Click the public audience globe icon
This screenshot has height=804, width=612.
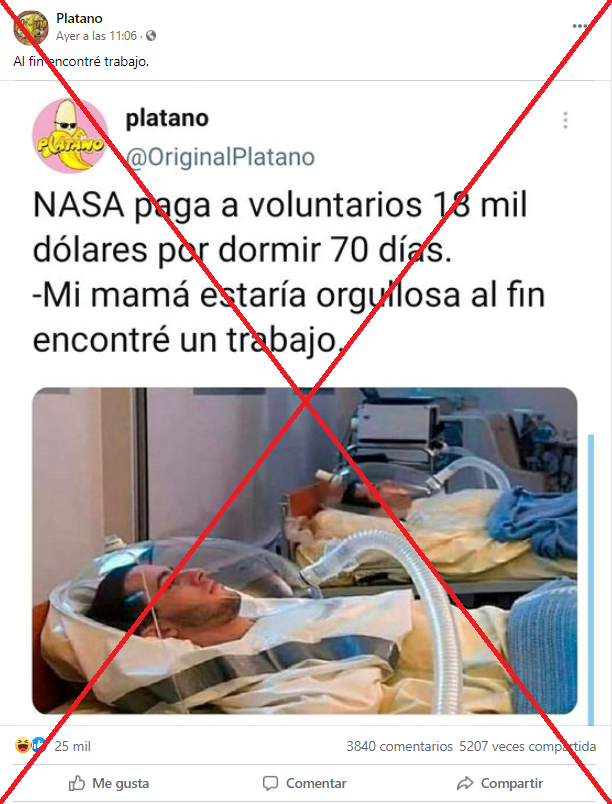[151, 36]
